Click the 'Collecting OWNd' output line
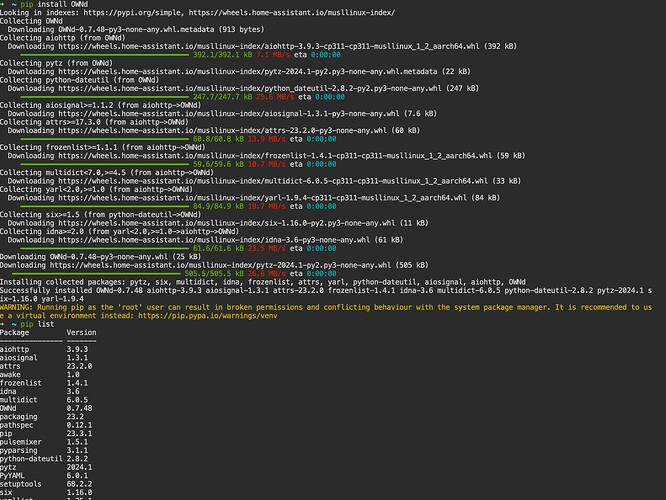 point(31,21)
